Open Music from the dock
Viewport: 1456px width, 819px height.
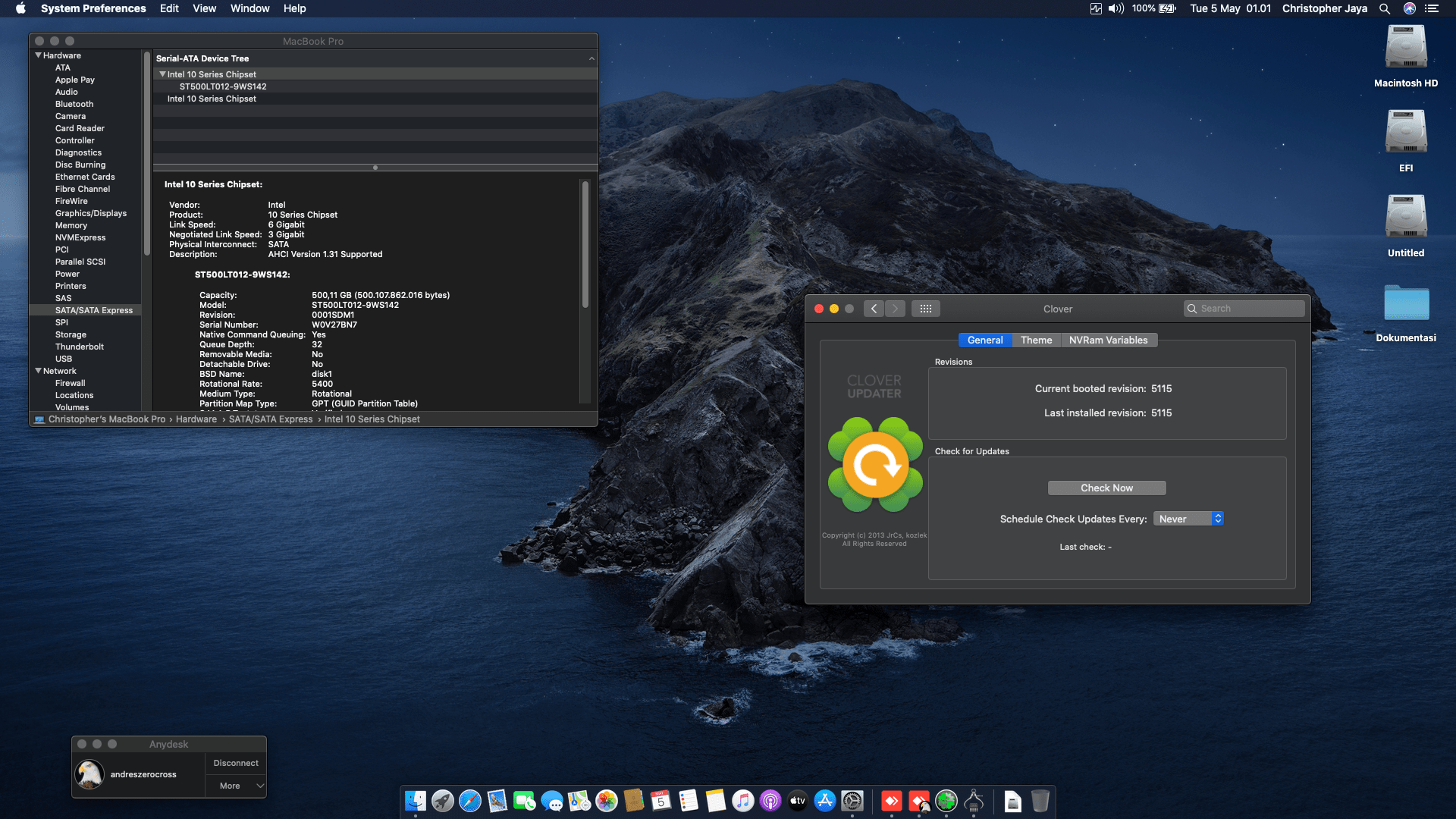coord(743,801)
